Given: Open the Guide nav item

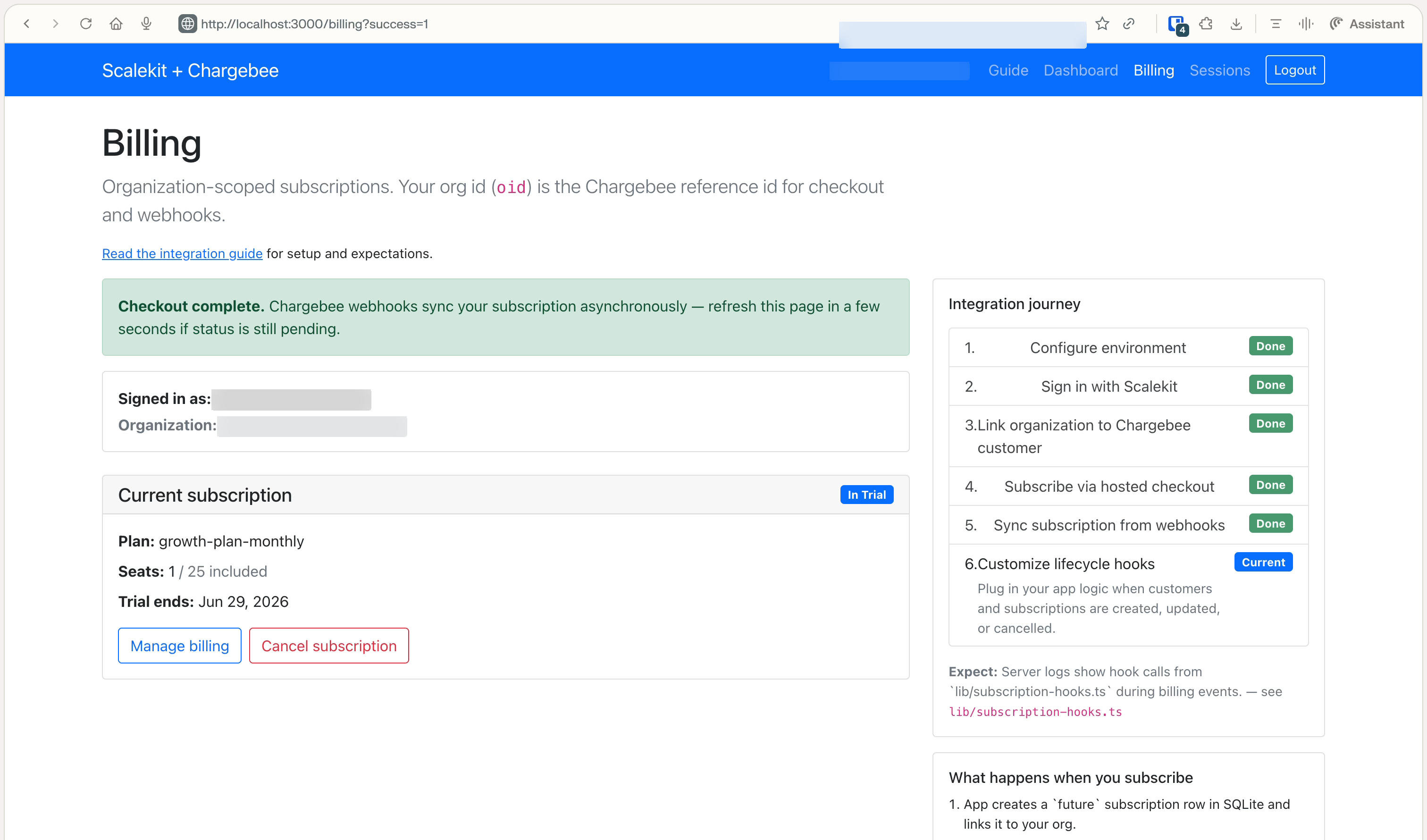Looking at the screenshot, I should pos(1008,70).
